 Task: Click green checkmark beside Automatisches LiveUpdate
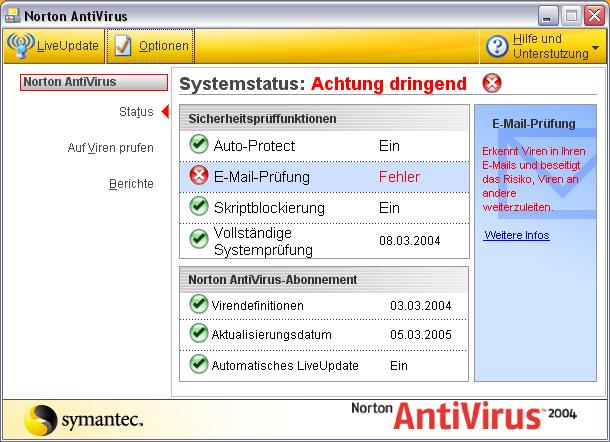click(199, 364)
